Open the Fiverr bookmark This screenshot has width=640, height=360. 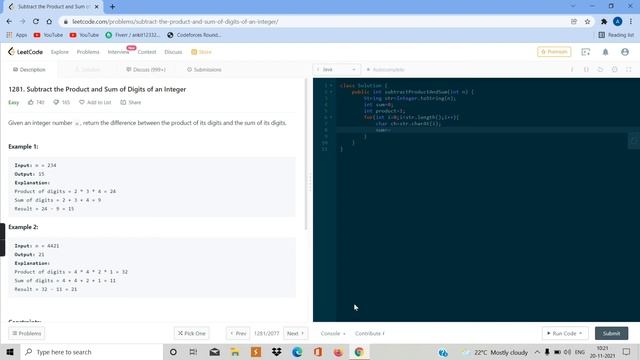(133, 35)
